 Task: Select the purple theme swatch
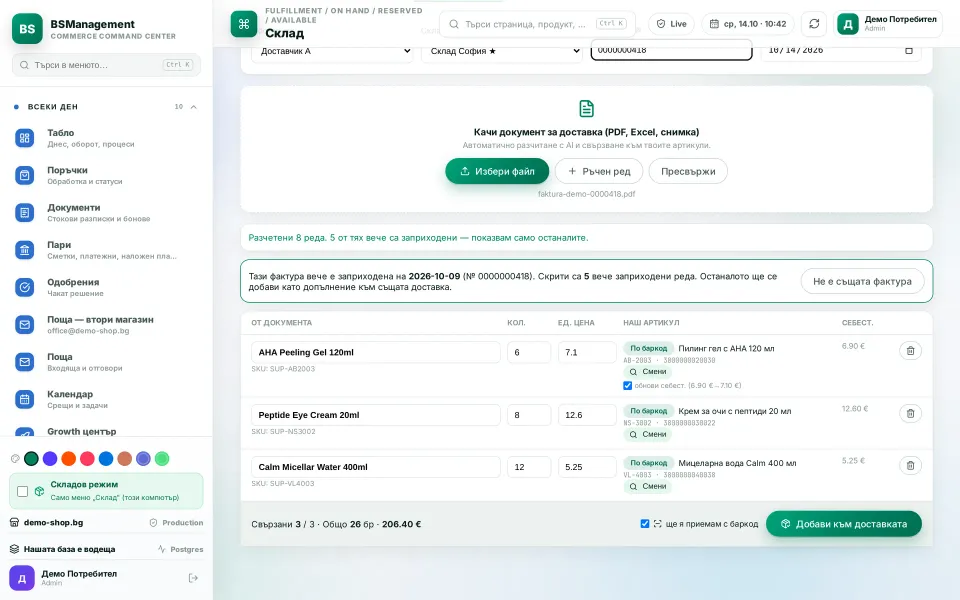click(50, 459)
